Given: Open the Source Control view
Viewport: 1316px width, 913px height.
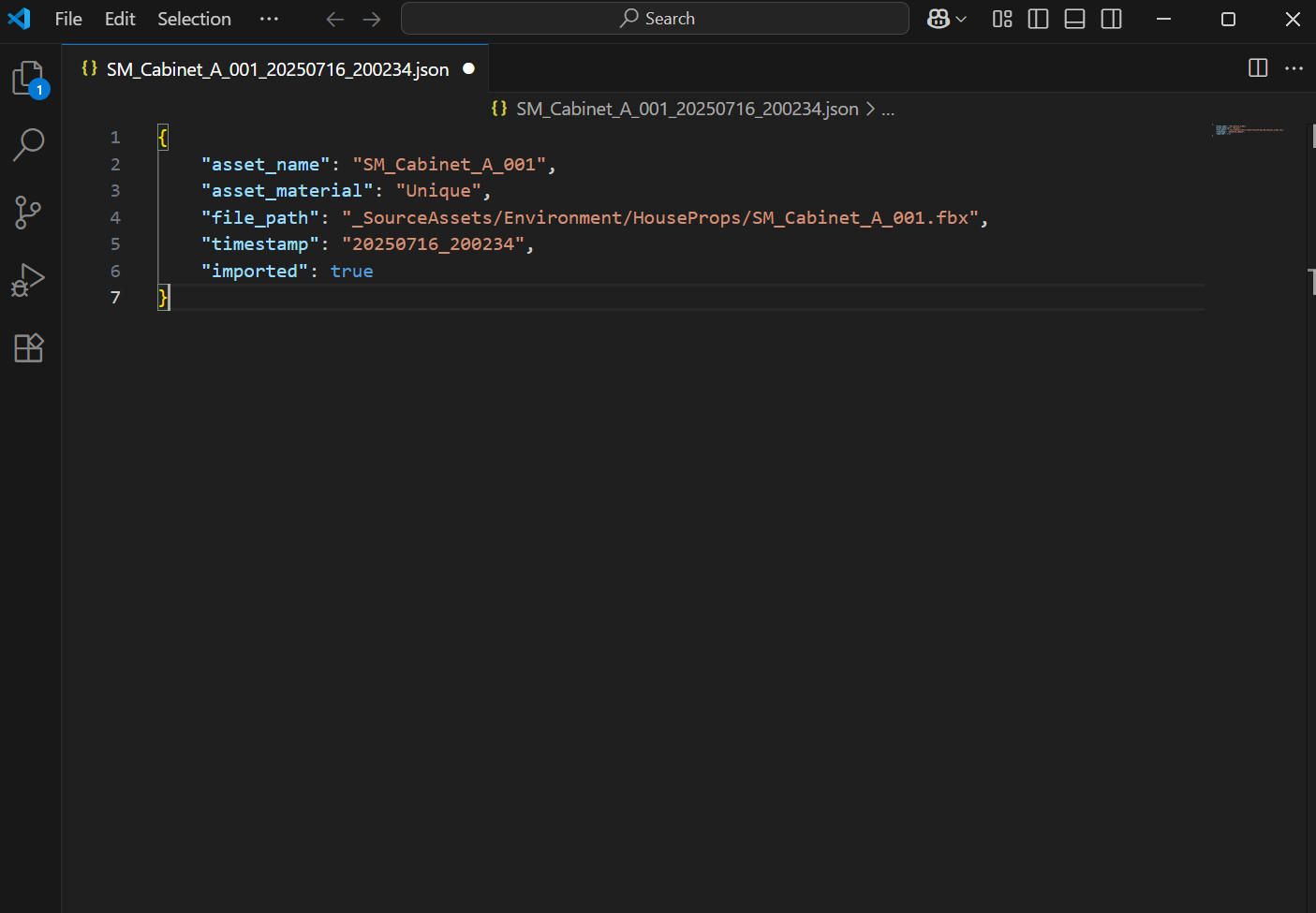Looking at the screenshot, I should (28, 213).
